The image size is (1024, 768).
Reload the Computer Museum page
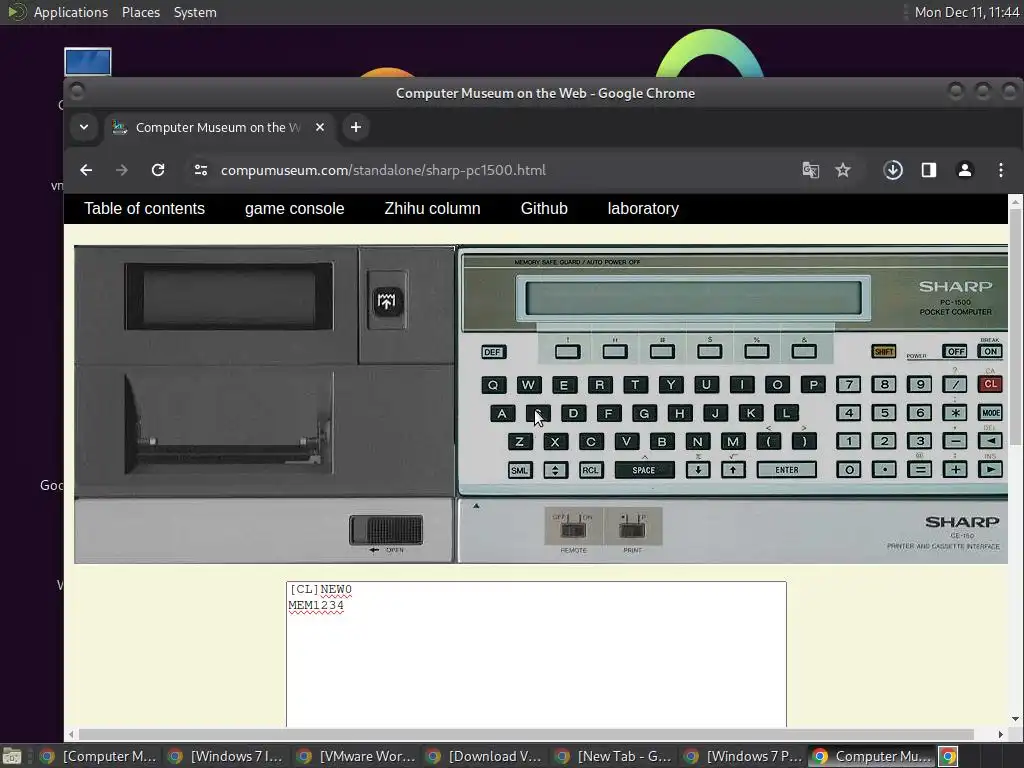point(158,170)
